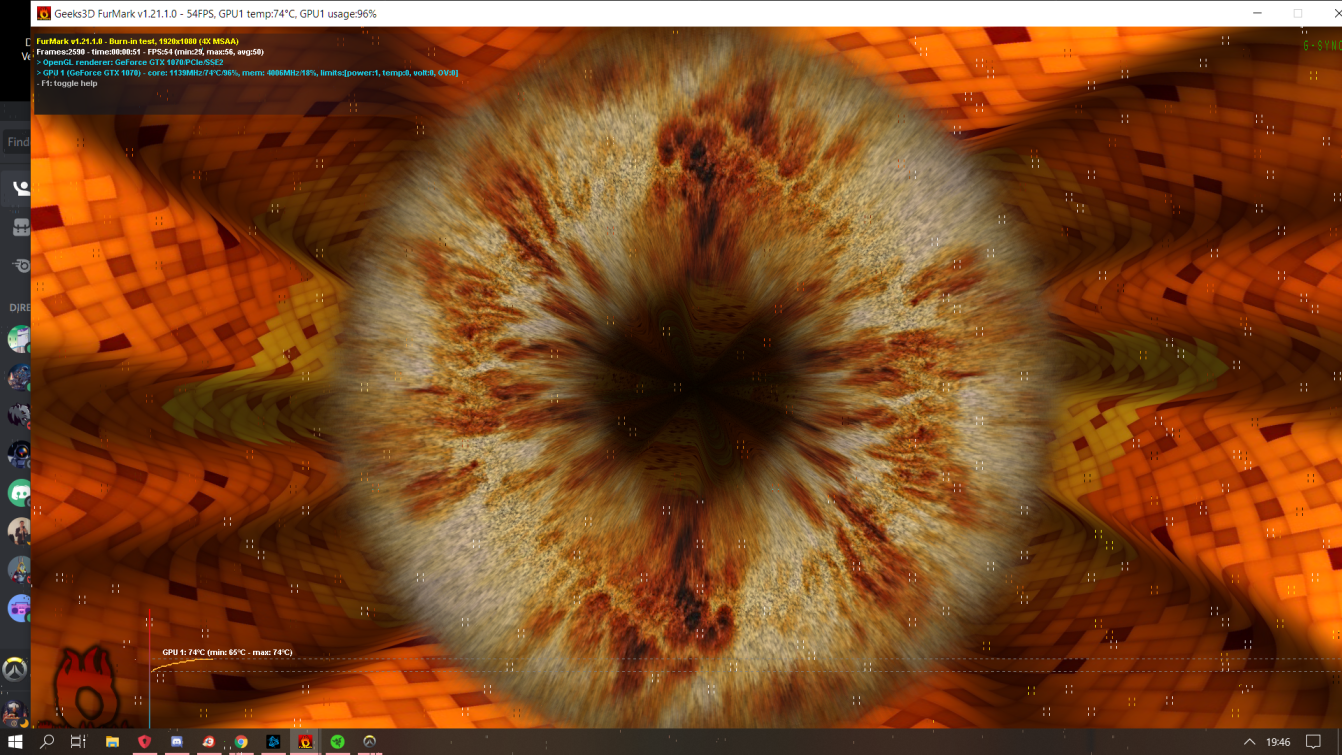The width and height of the screenshot is (1342, 755).
Task: Click the Frames and FPS stats line
Action: click(x=150, y=52)
